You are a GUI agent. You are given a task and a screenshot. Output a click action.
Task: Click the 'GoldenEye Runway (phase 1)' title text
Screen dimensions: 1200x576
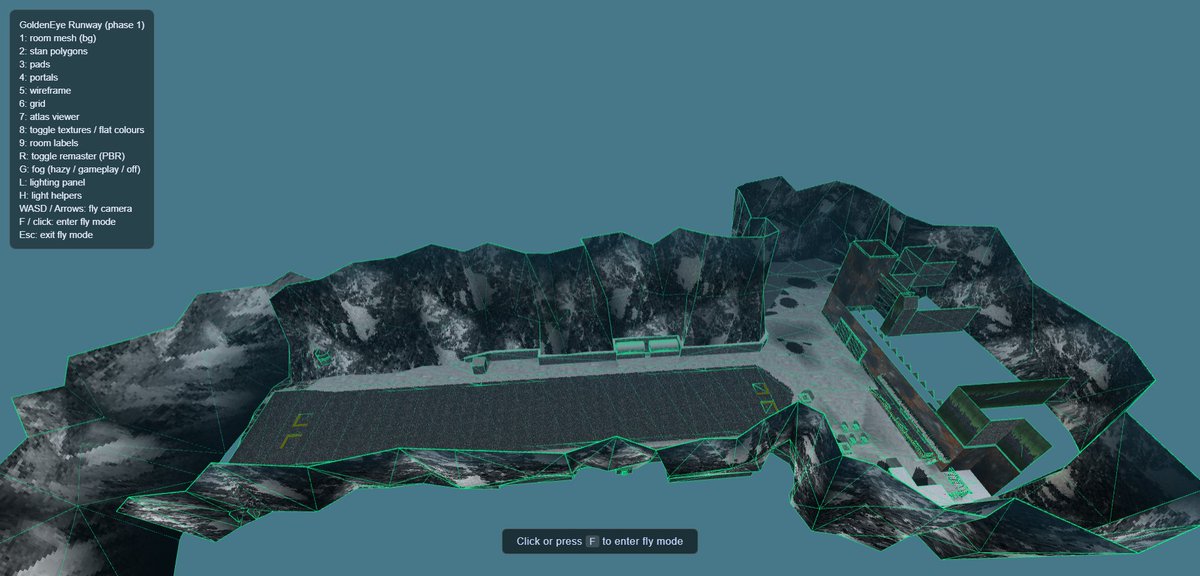(82, 25)
